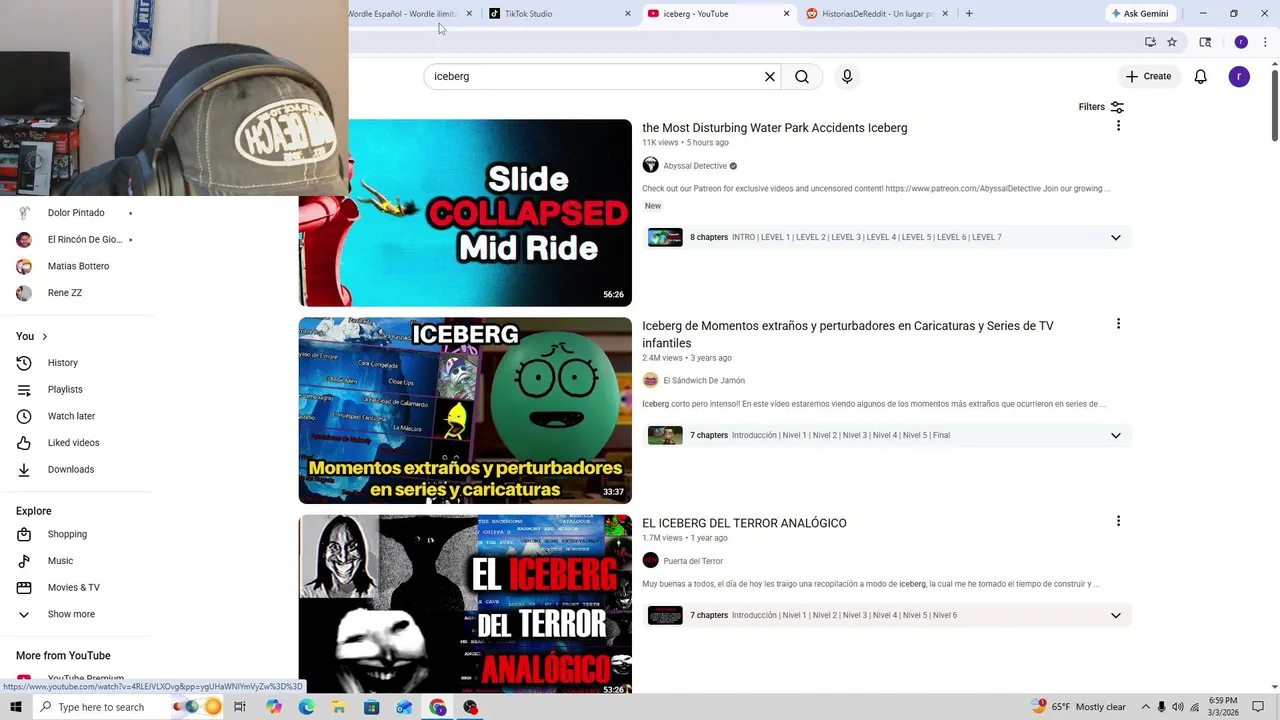Screen dimensions: 1280x720
Task: Click install app icon in address bar
Action: tap(1150, 42)
